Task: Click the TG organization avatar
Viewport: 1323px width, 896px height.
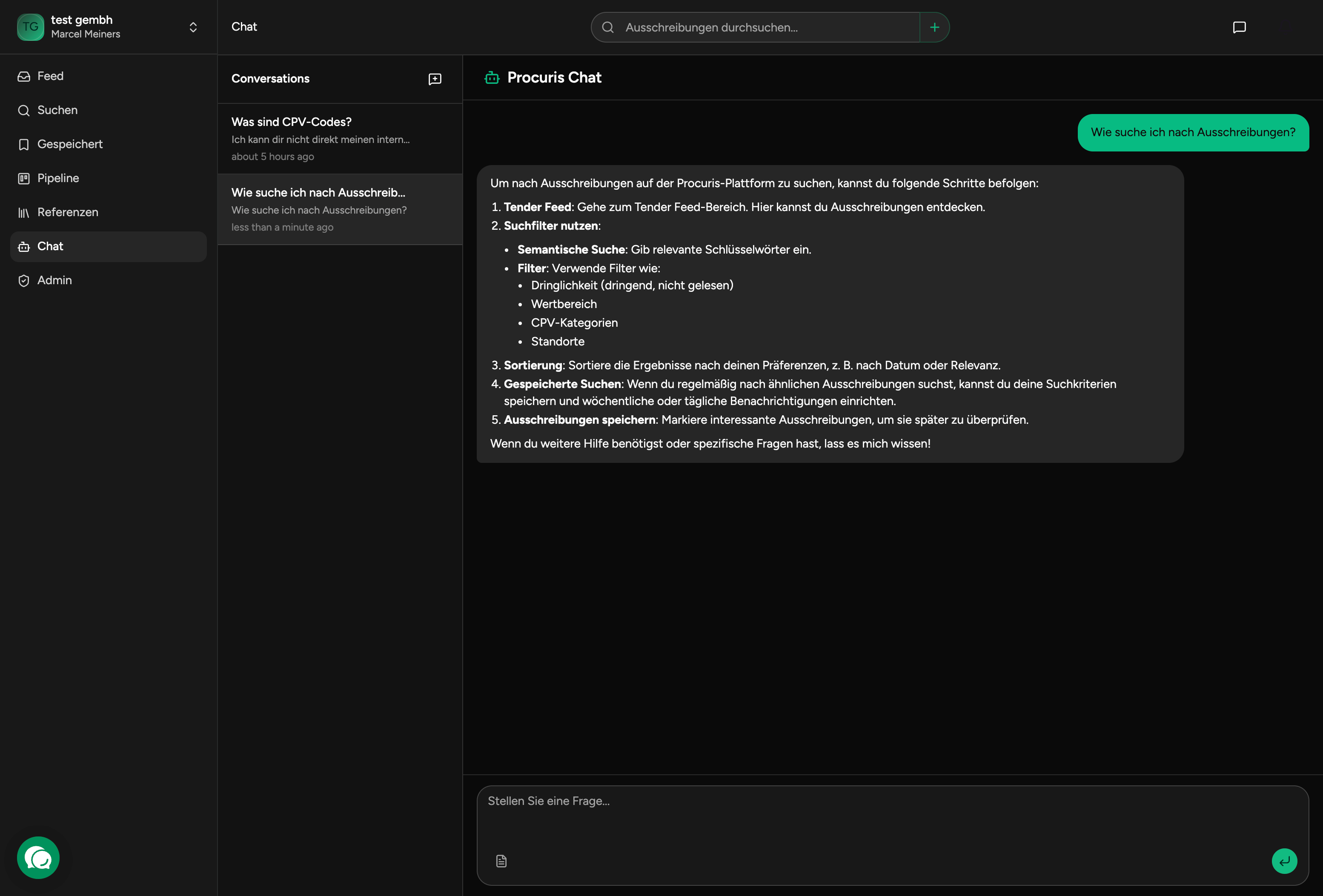Action: pos(31,27)
